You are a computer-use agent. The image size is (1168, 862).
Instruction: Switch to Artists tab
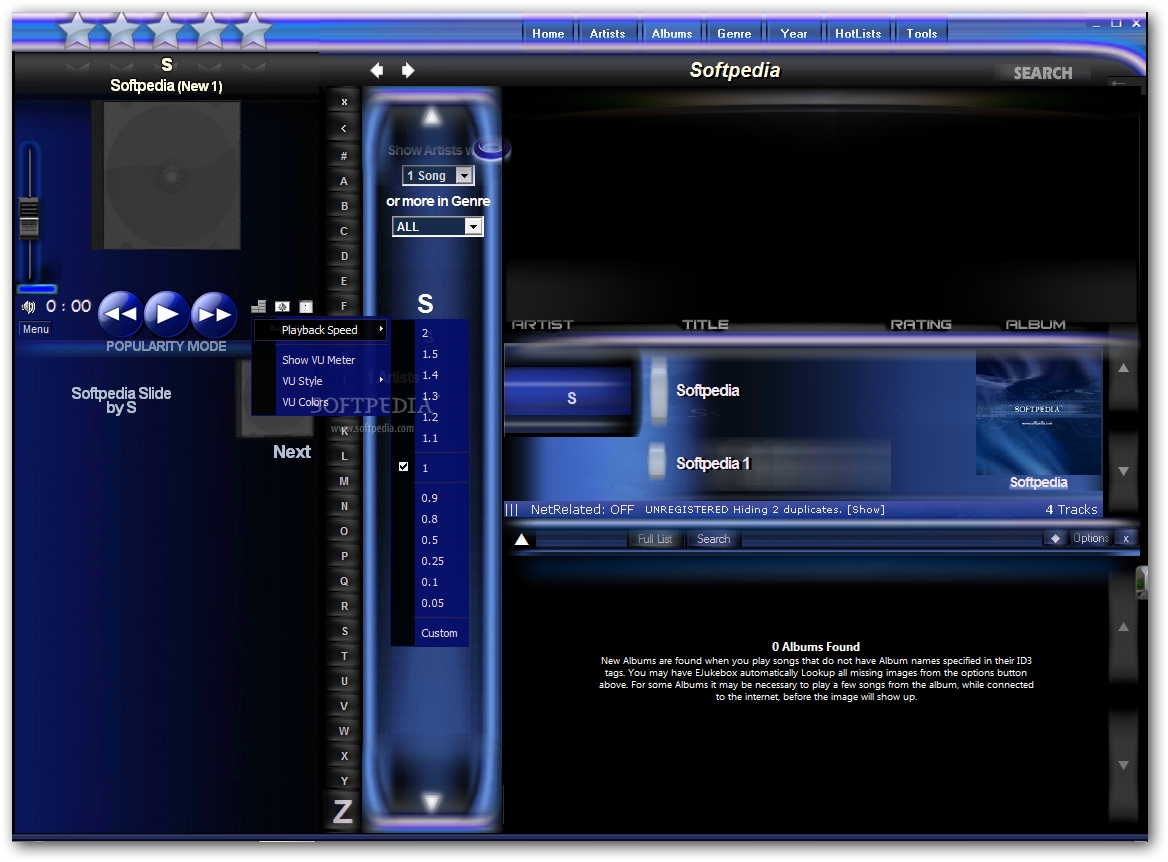pos(607,34)
